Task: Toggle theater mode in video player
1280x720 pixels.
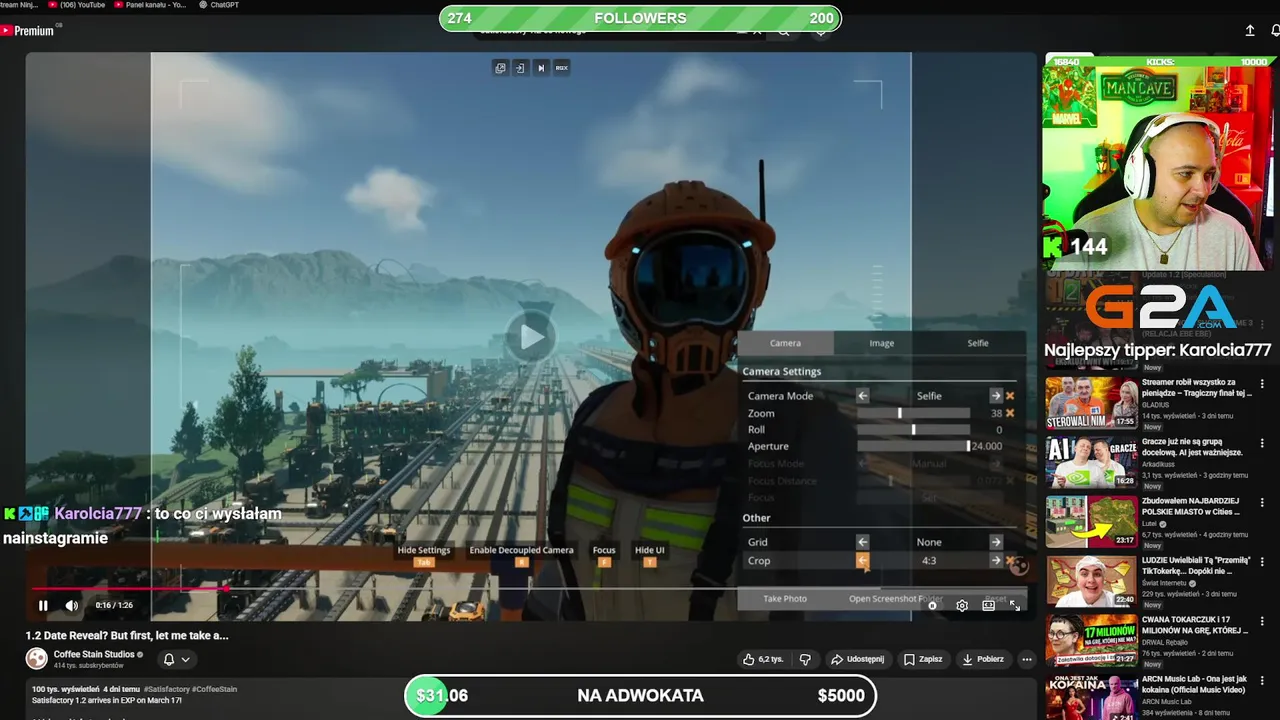Action: [988, 605]
